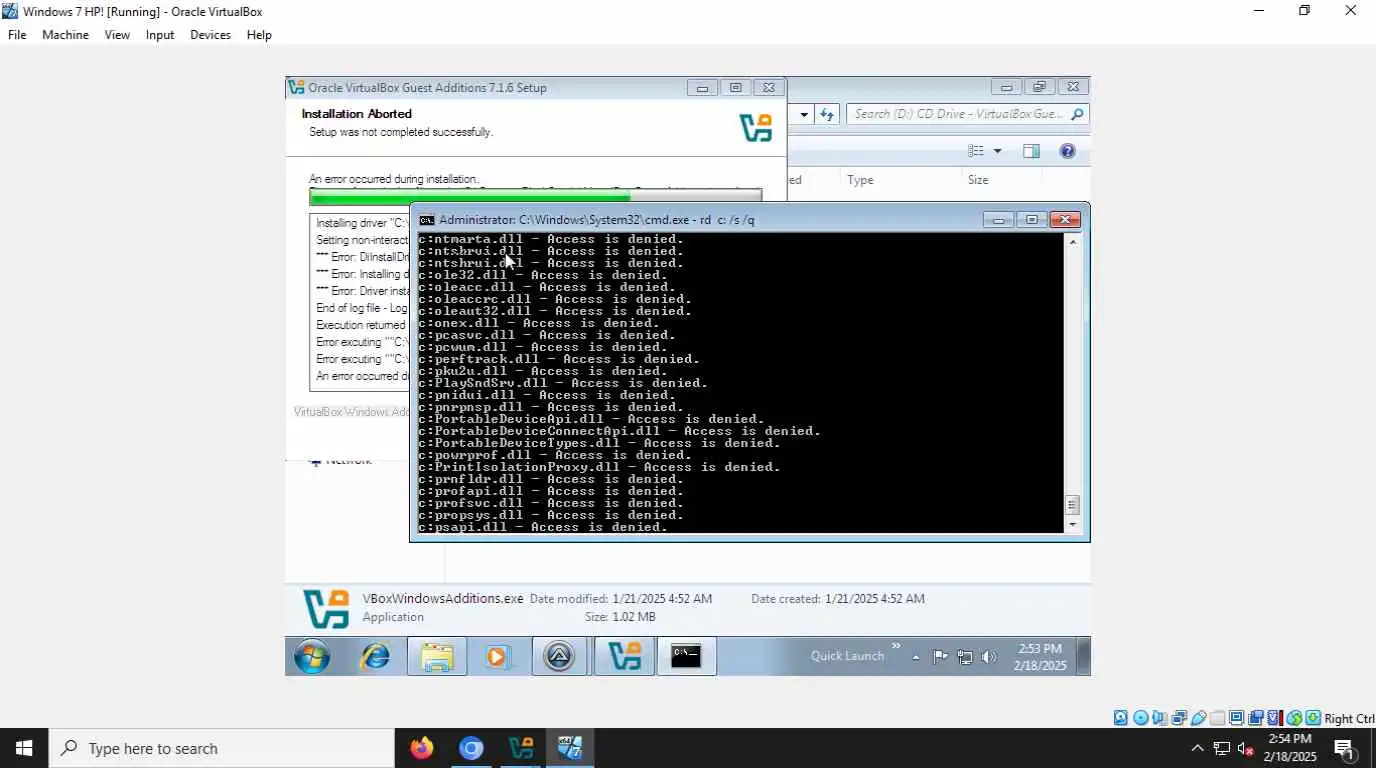Click the VirtualBox mouse integration indicator
This screenshot has height=768, width=1376.
tap(1294, 718)
